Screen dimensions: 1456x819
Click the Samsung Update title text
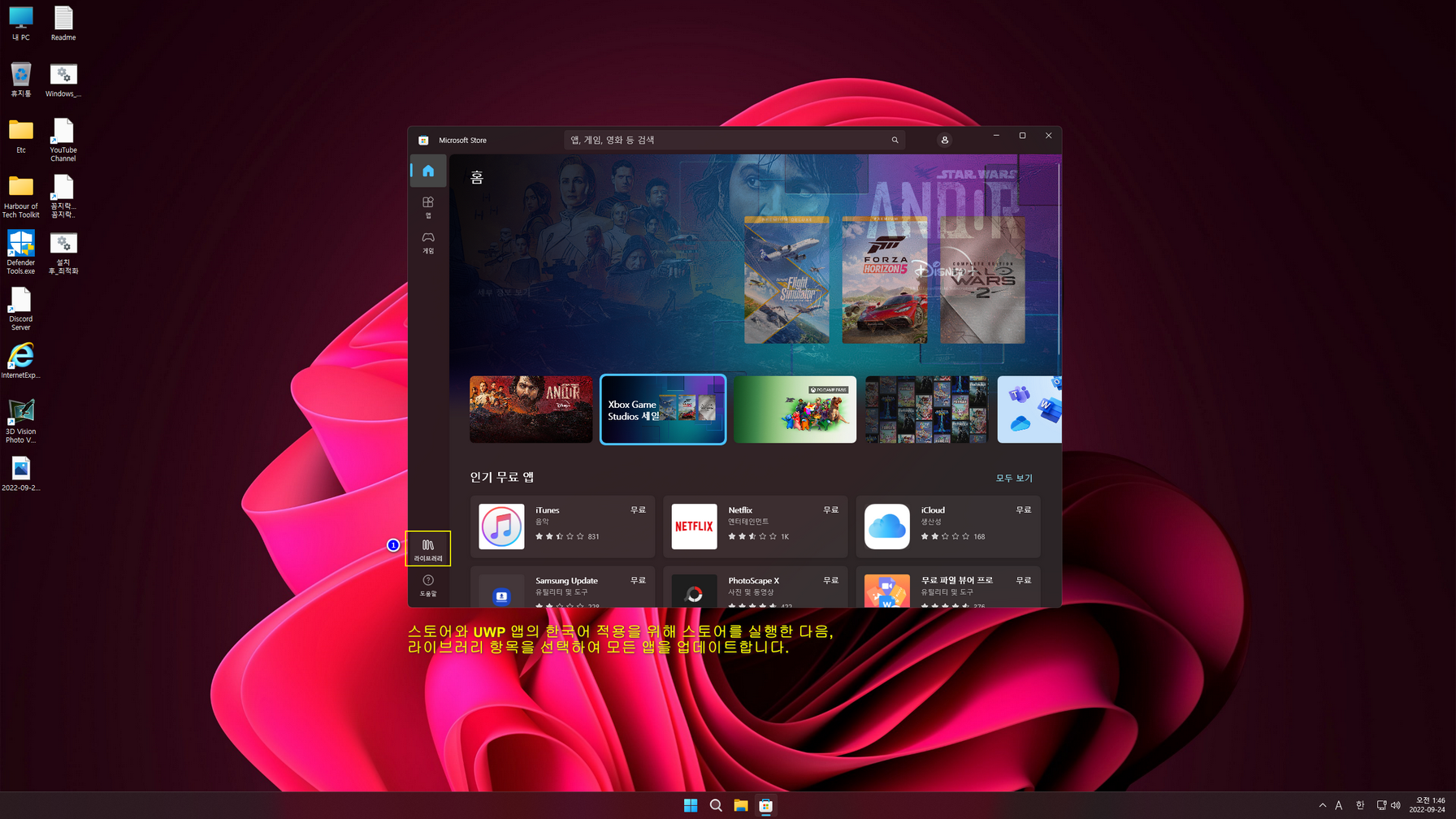tap(566, 581)
